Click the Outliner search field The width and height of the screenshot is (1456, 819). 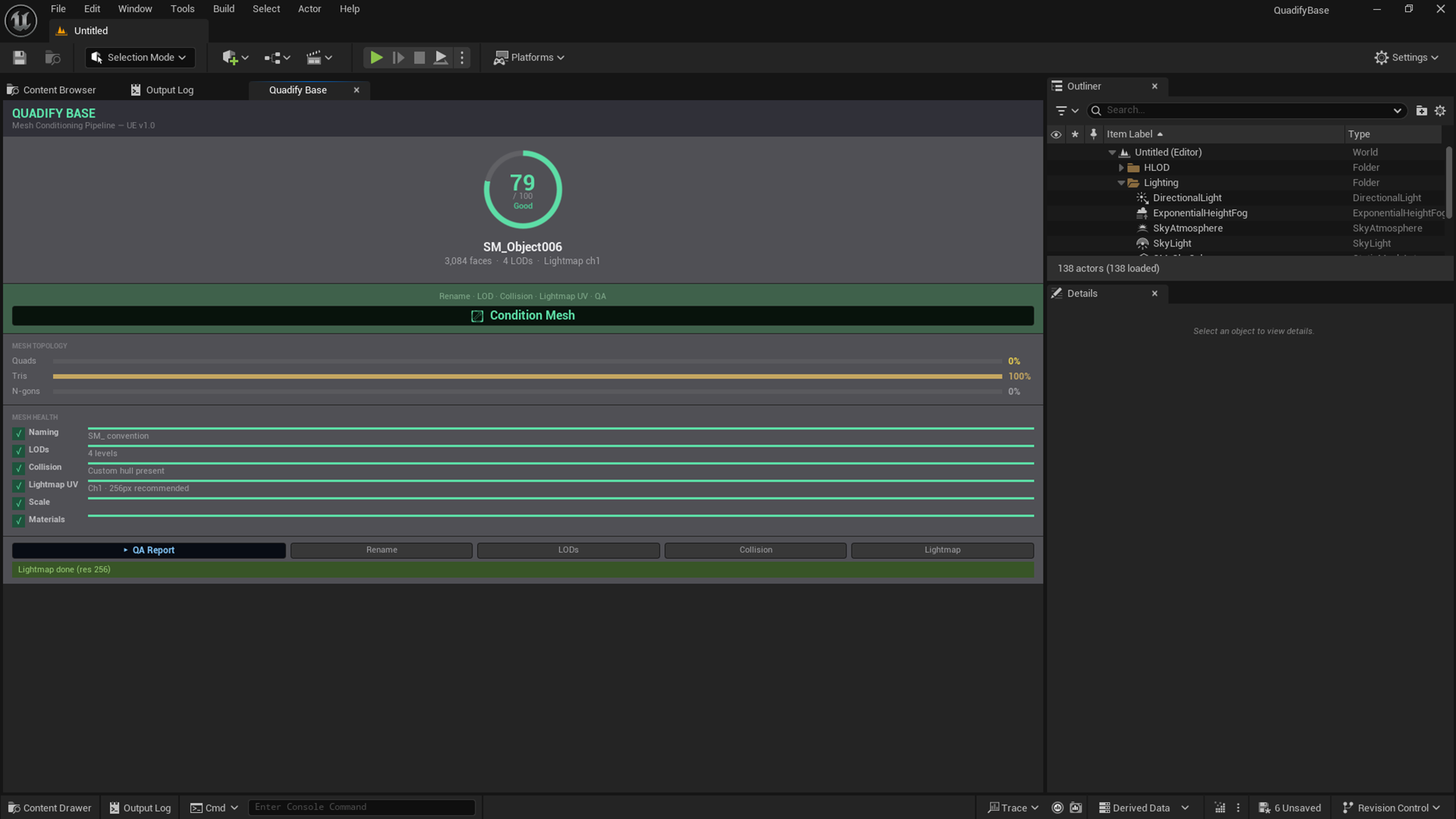point(1246,111)
